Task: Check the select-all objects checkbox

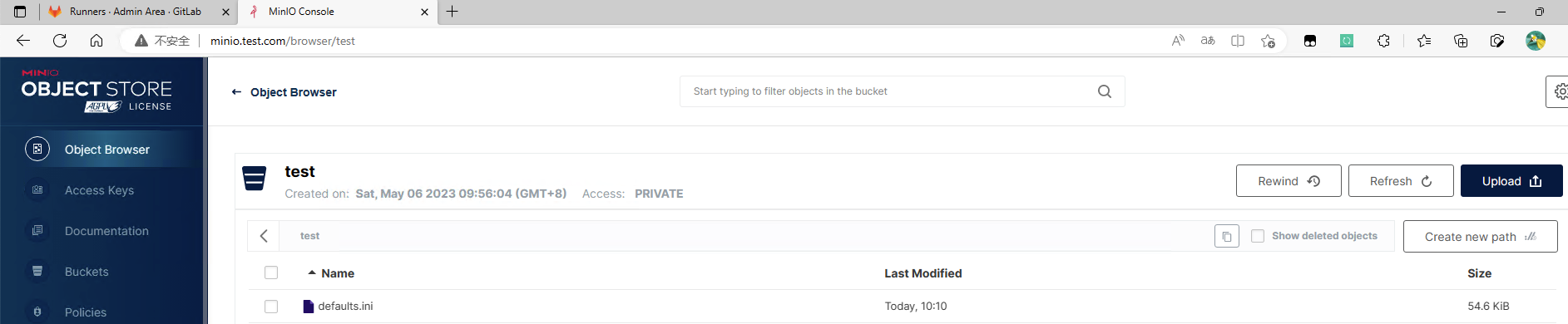Action: point(271,272)
